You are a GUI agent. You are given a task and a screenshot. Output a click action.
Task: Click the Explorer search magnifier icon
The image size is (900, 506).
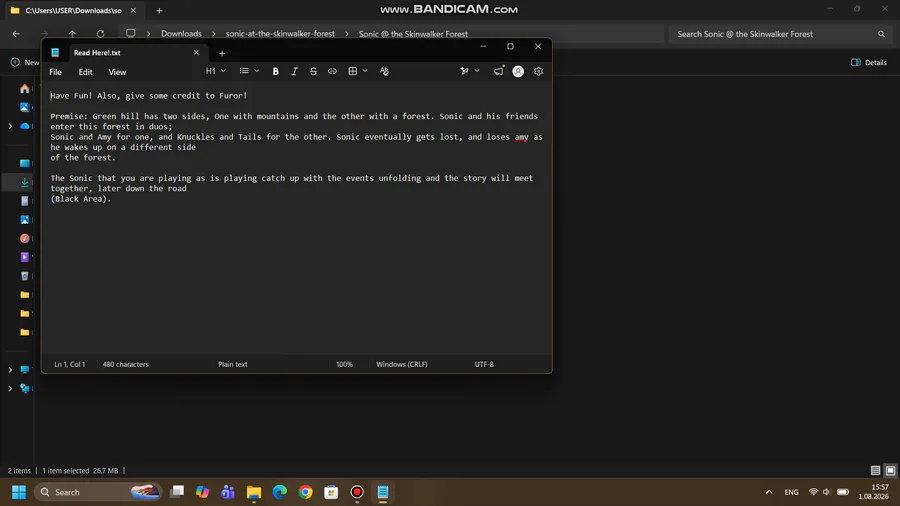881,34
